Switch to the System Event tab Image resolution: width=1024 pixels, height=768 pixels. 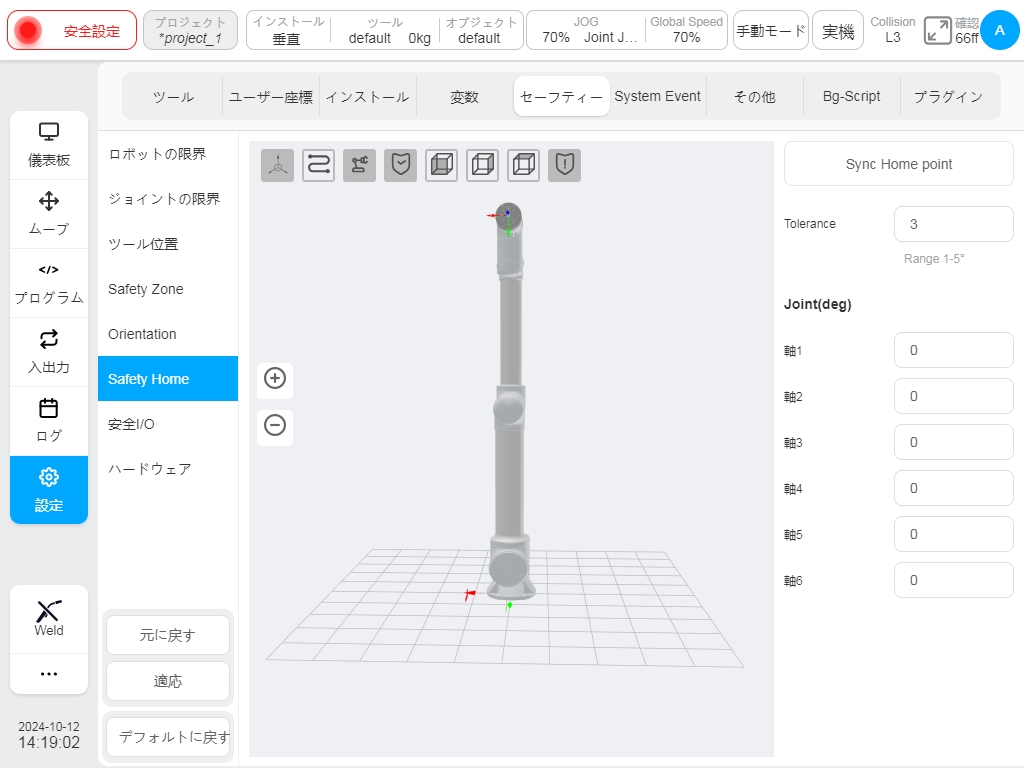(658, 97)
